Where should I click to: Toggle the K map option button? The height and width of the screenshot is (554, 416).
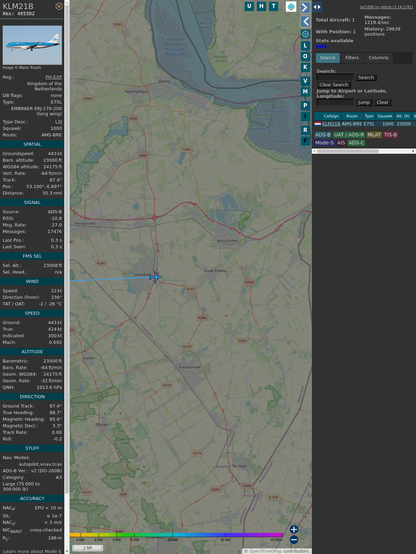[x=305, y=67]
